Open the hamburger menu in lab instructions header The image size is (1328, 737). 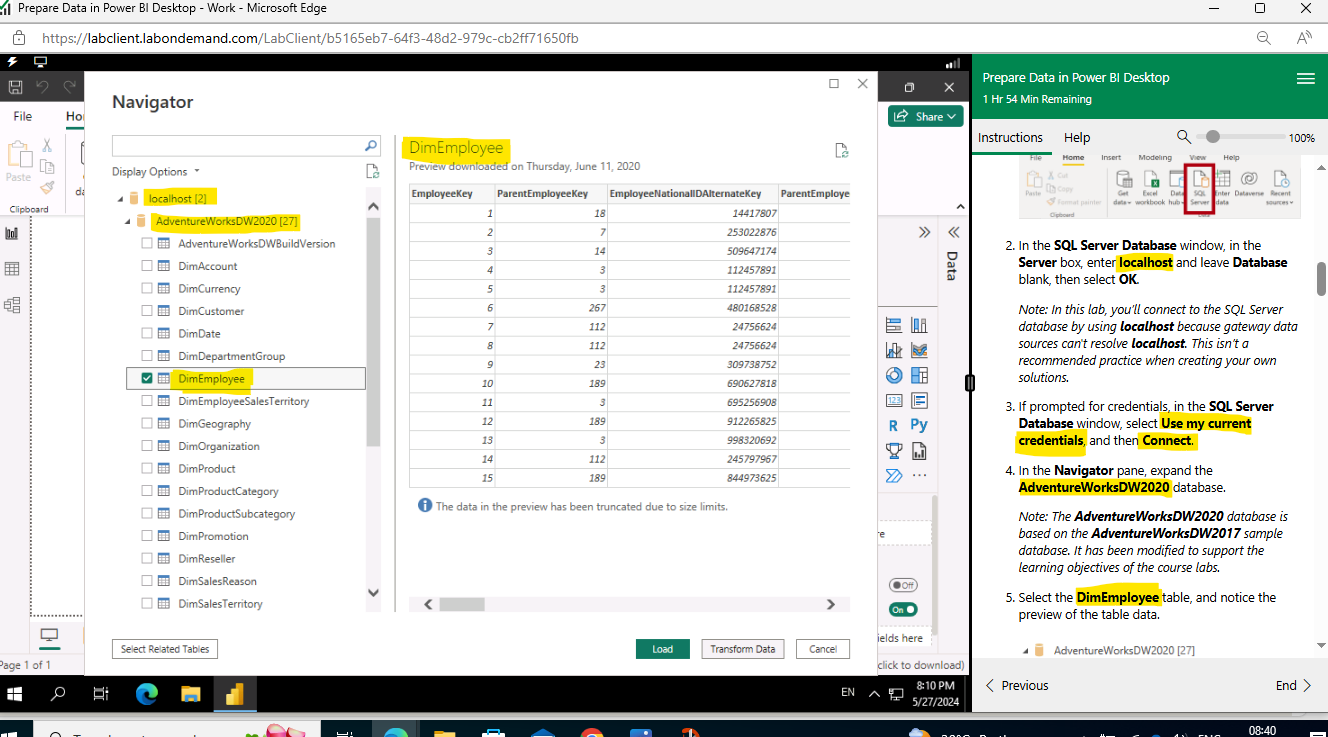(x=1305, y=78)
